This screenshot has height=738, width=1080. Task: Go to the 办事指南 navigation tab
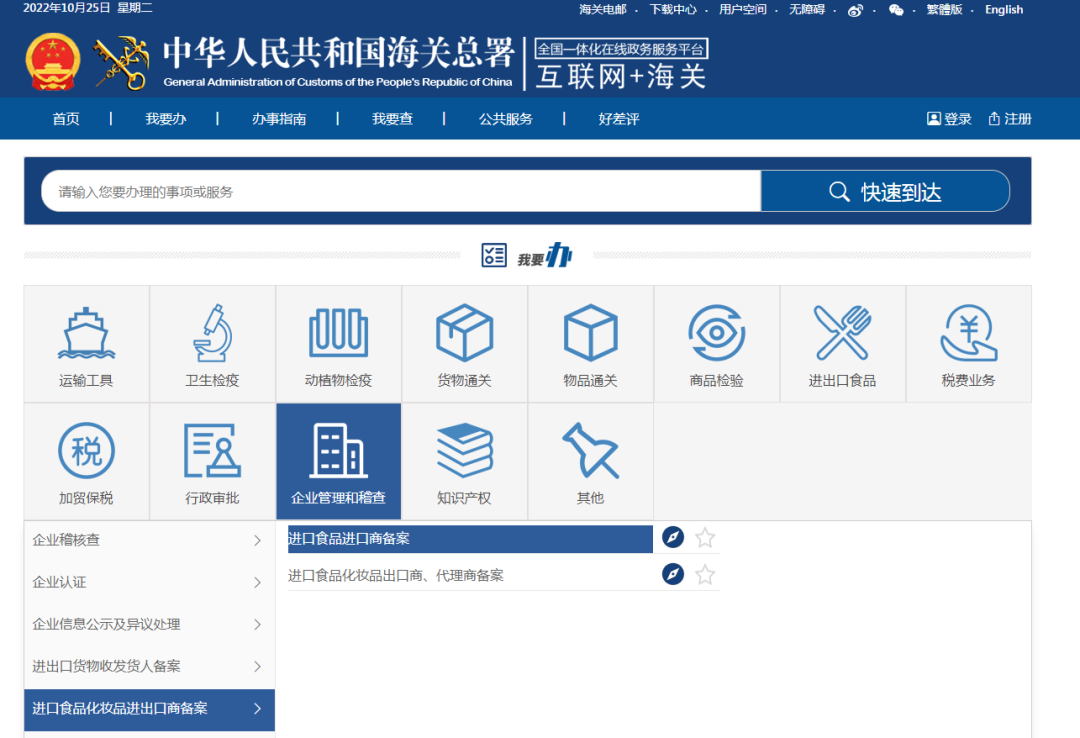pos(279,119)
